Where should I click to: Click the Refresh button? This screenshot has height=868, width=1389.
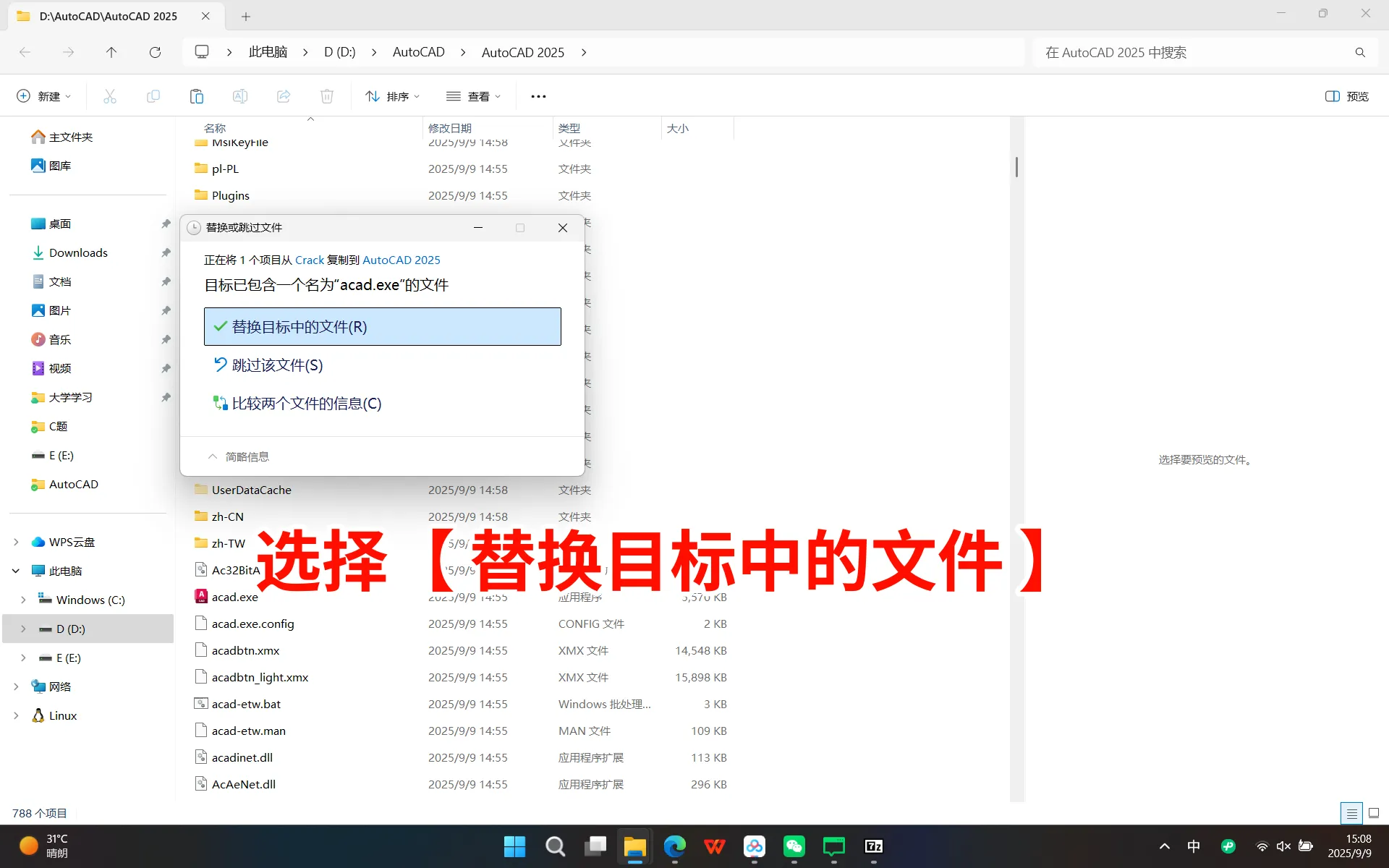point(155,52)
